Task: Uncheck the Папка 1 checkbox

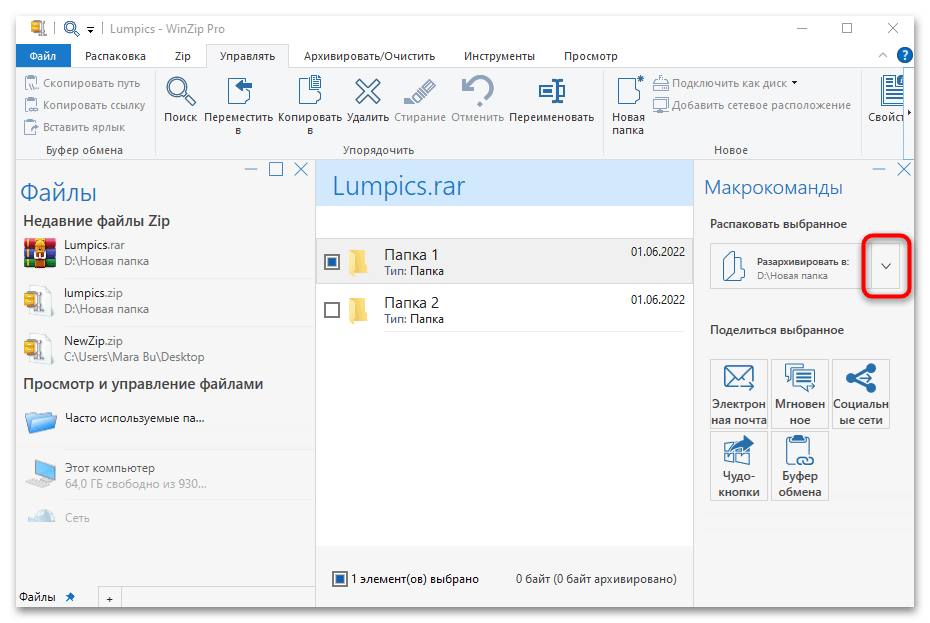Action: pyautogui.click(x=333, y=262)
